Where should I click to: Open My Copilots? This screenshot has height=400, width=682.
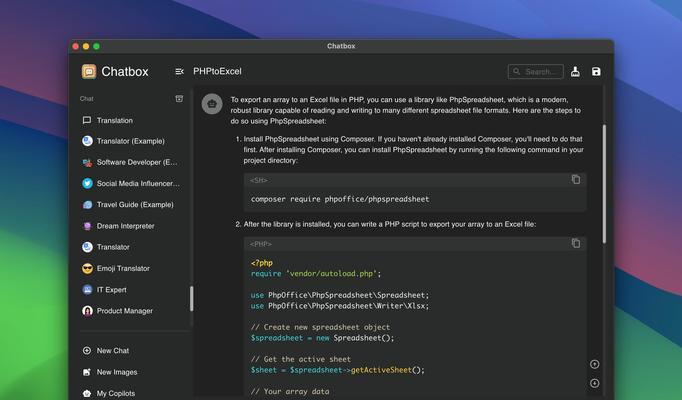pos(115,393)
